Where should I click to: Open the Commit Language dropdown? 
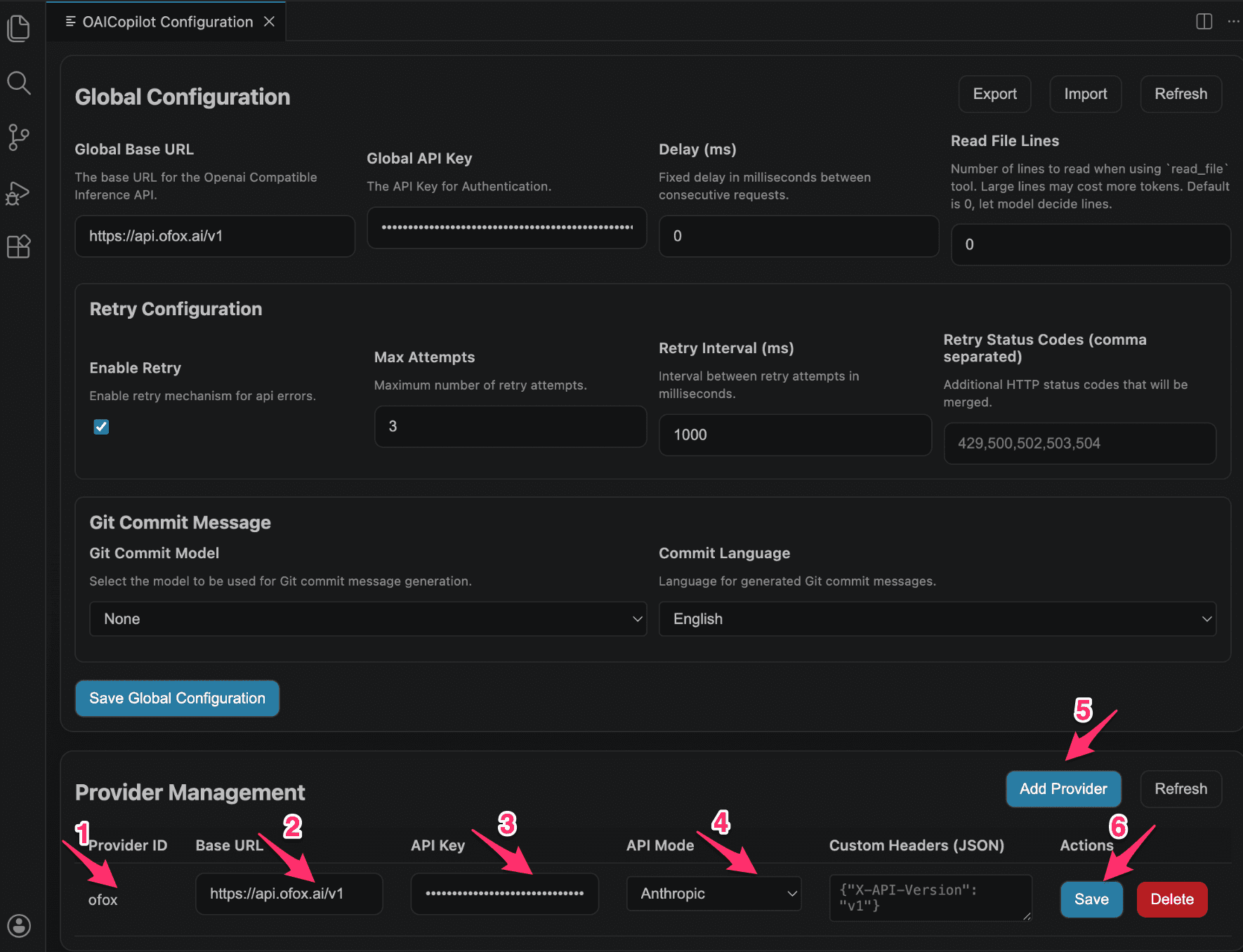click(x=937, y=619)
